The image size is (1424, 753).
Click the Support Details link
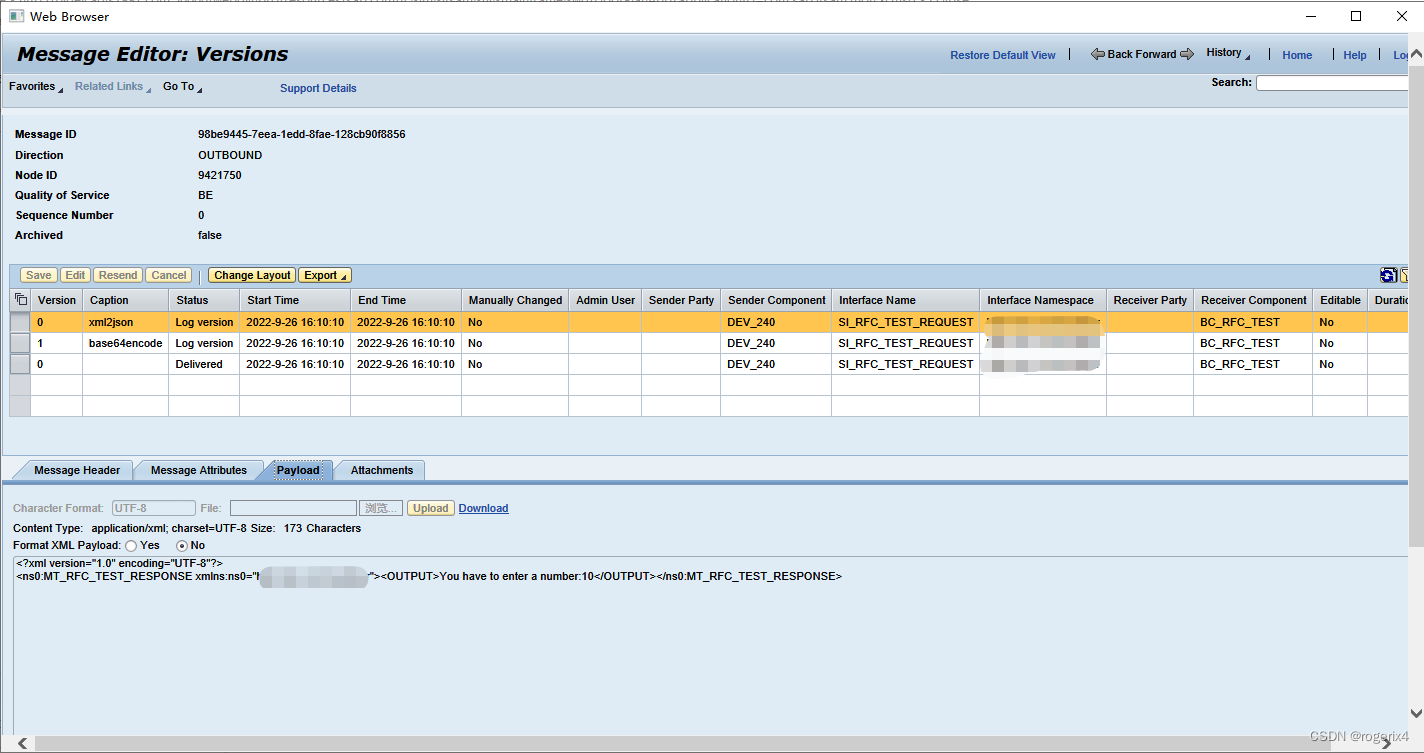click(318, 88)
